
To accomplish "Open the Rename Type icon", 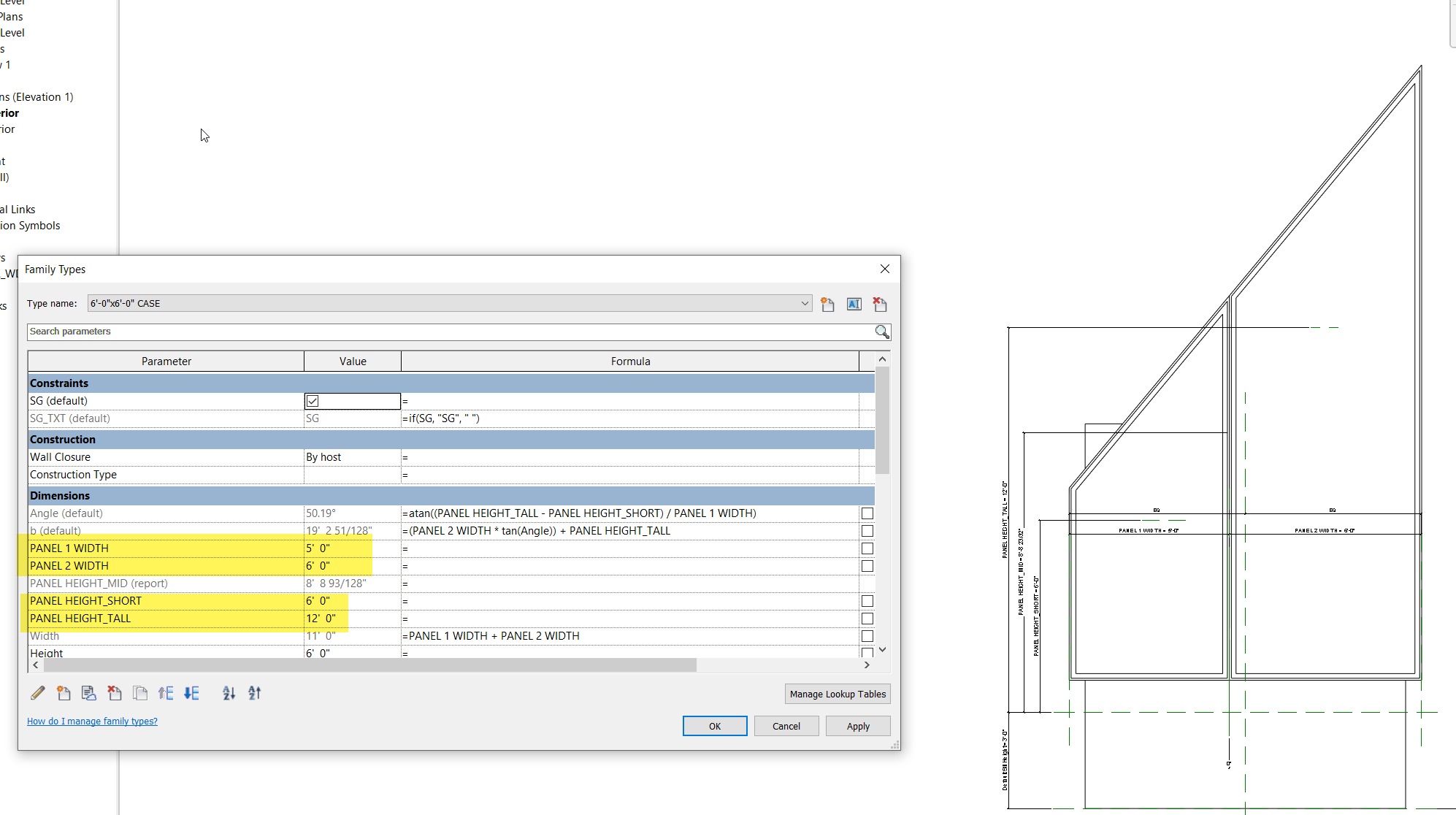I will click(x=854, y=304).
